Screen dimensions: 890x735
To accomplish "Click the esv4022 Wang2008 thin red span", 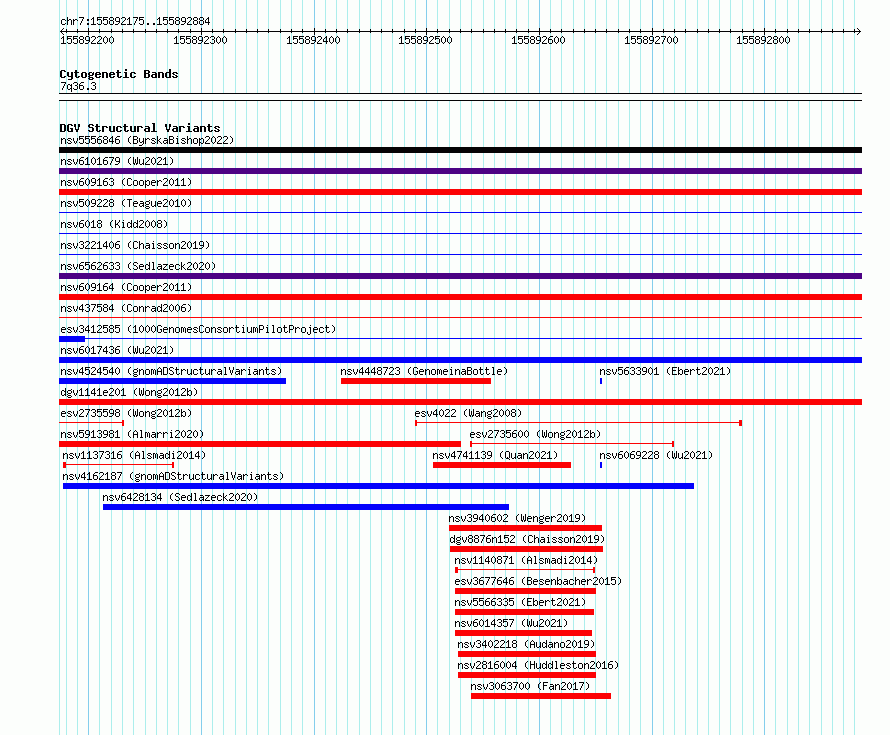I will click(578, 423).
